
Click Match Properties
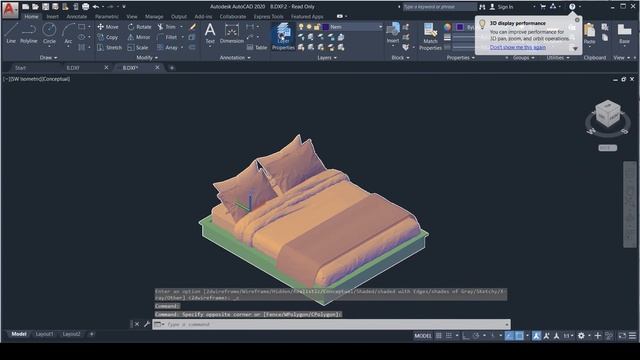pos(430,37)
